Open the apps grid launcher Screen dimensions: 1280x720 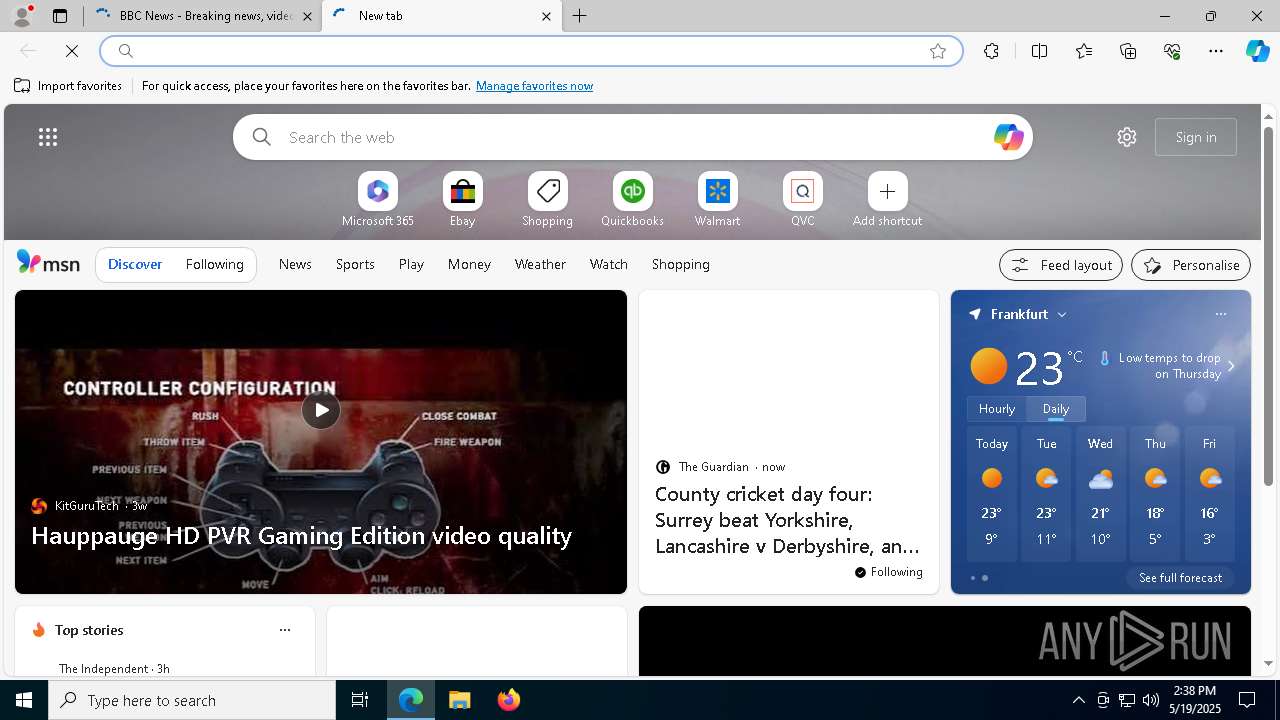(48, 137)
